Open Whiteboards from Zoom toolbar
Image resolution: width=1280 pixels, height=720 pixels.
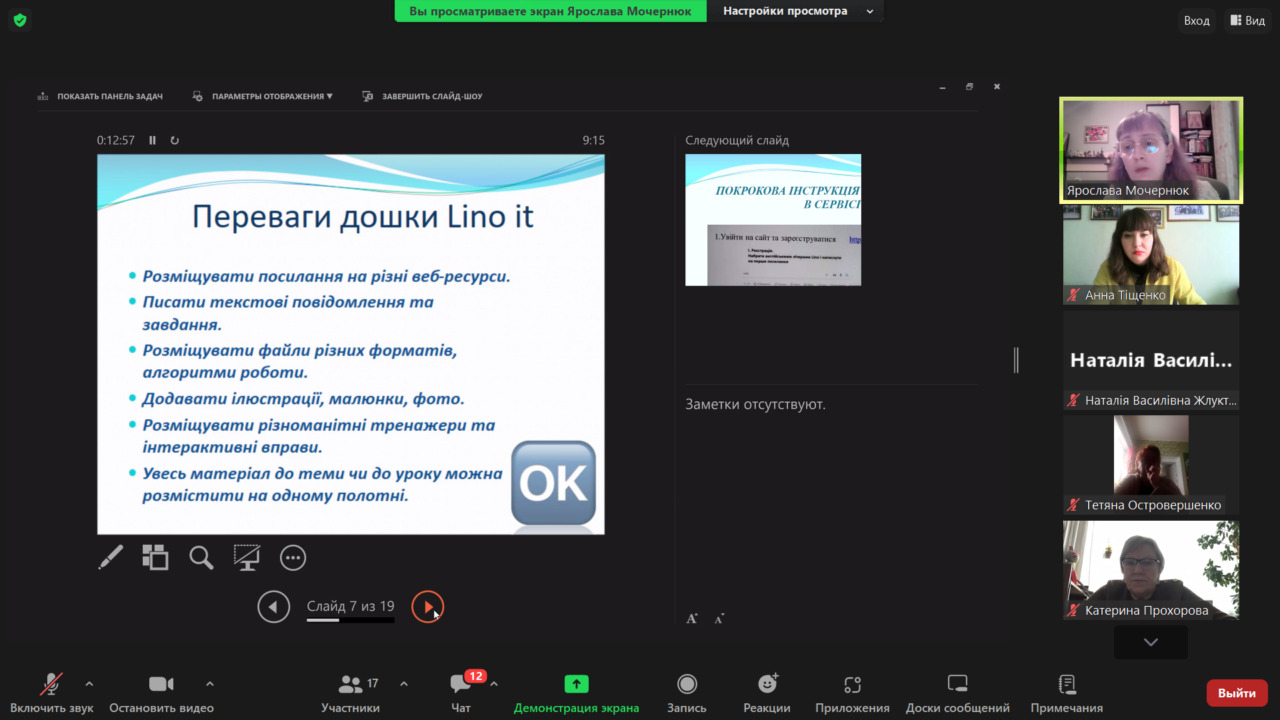coord(957,692)
